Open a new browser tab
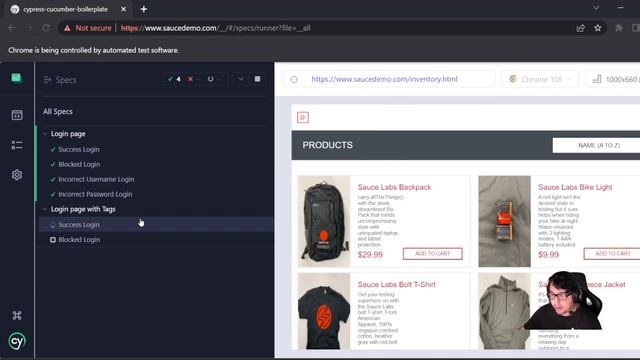Image resolution: width=640 pixels, height=360 pixels. 144,9
